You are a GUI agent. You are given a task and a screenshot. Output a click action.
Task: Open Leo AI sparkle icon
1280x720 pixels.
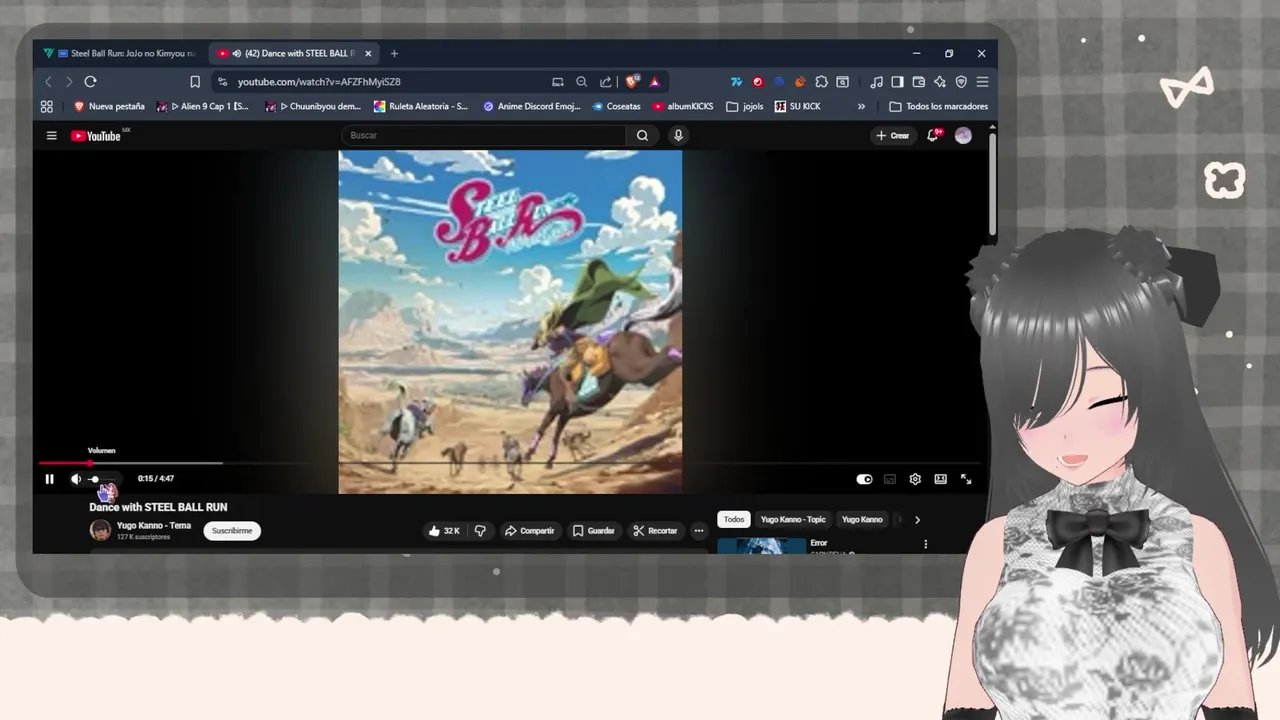click(940, 82)
